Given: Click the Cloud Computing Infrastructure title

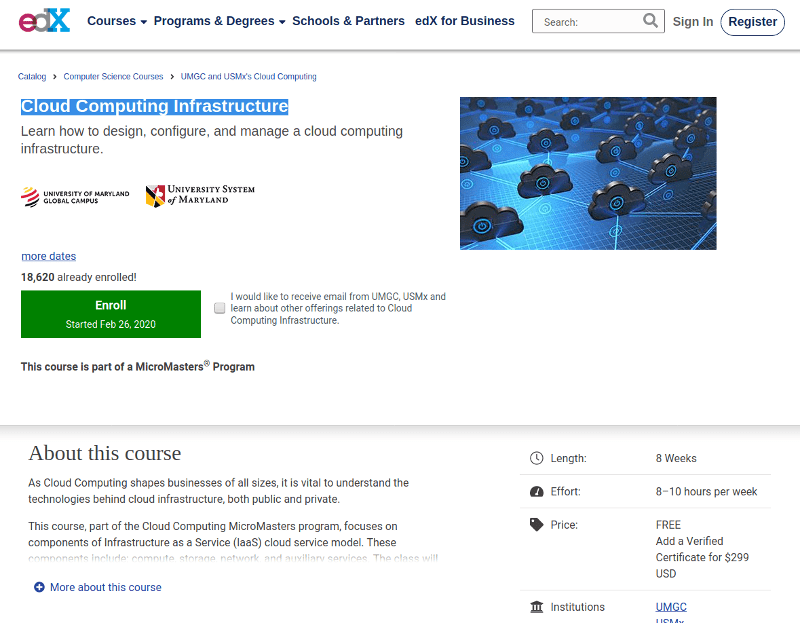Looking at the screenshot, I should [x=155, y=106].
